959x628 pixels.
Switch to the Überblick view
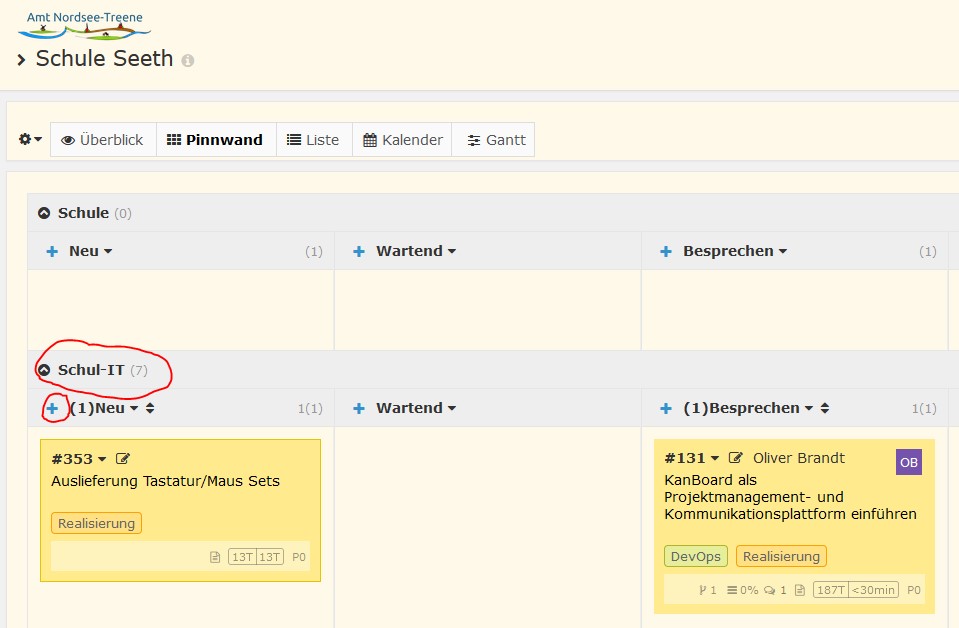point(102,140)
